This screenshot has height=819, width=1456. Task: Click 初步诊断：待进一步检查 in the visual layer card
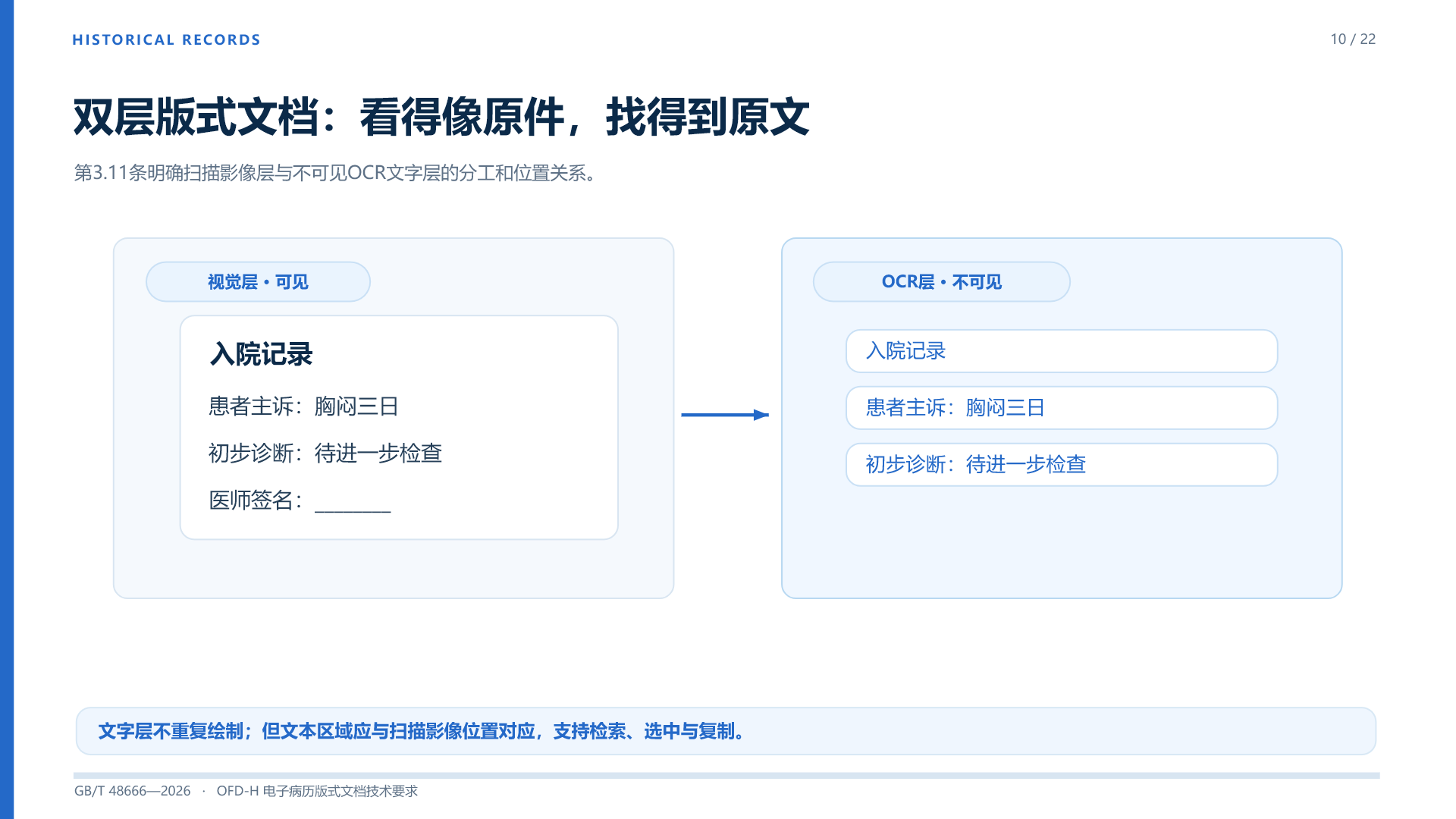(325, 453)
